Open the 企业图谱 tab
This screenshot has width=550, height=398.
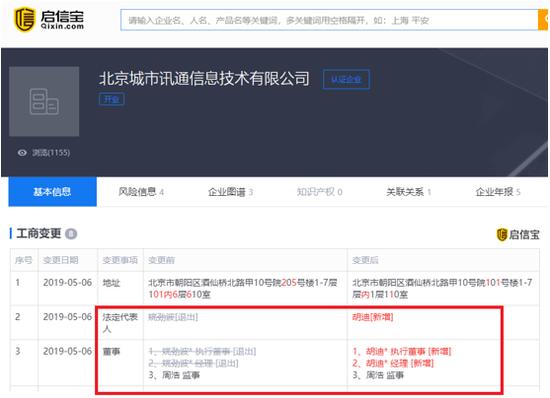230,192
